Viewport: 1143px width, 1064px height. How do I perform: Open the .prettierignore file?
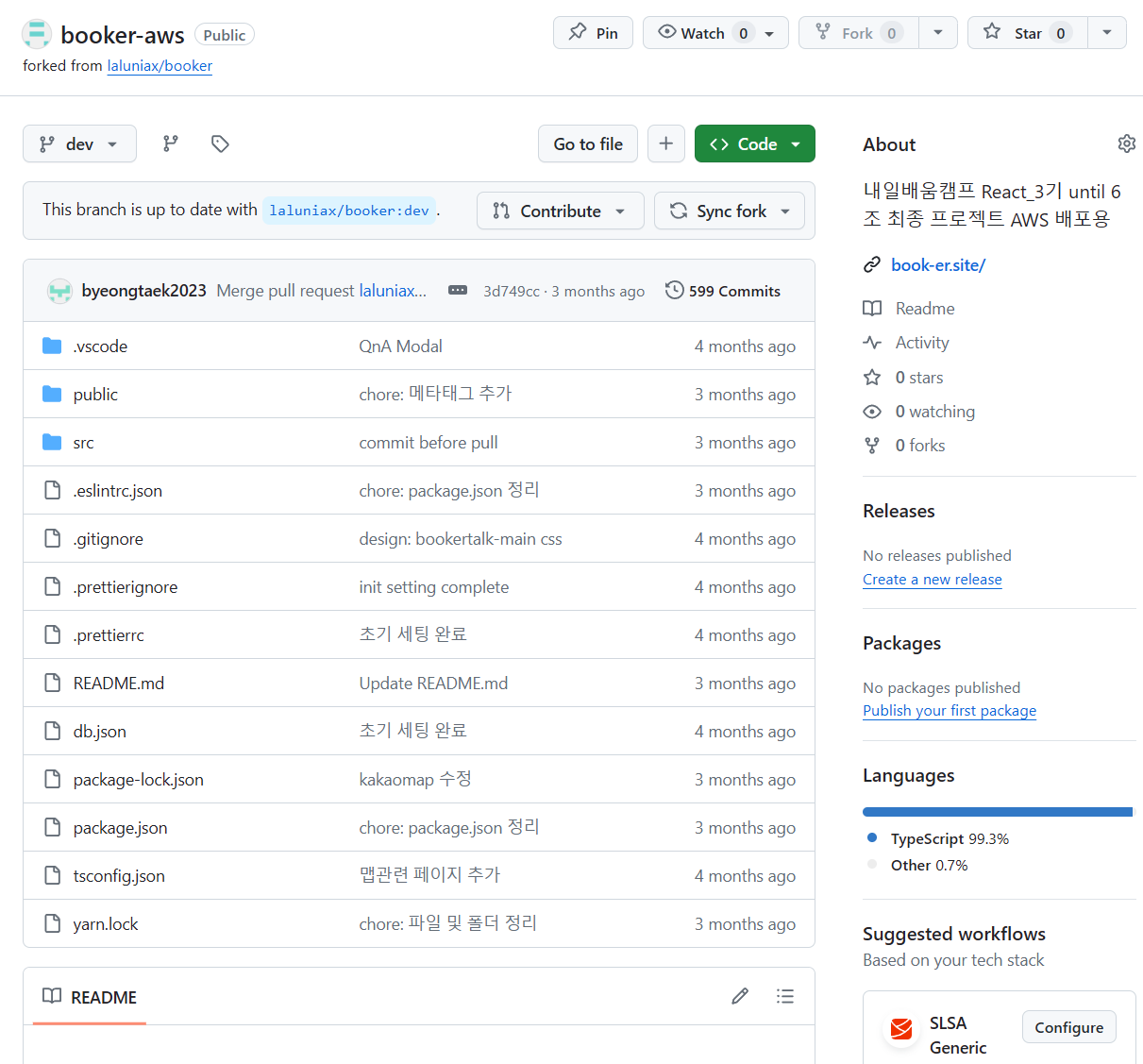pyautogui.click(x=125, y=587)
